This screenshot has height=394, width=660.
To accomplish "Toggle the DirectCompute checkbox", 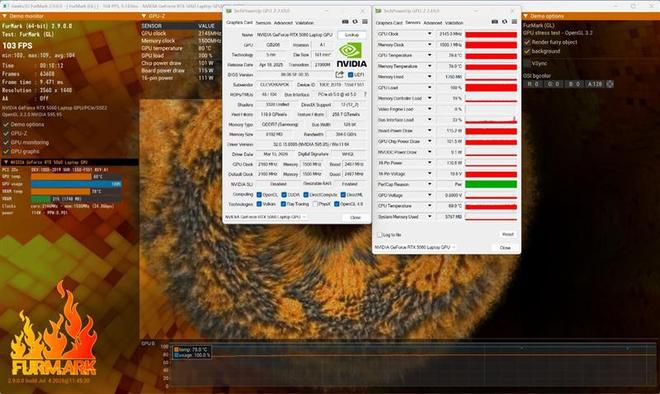I will (306, 195).
